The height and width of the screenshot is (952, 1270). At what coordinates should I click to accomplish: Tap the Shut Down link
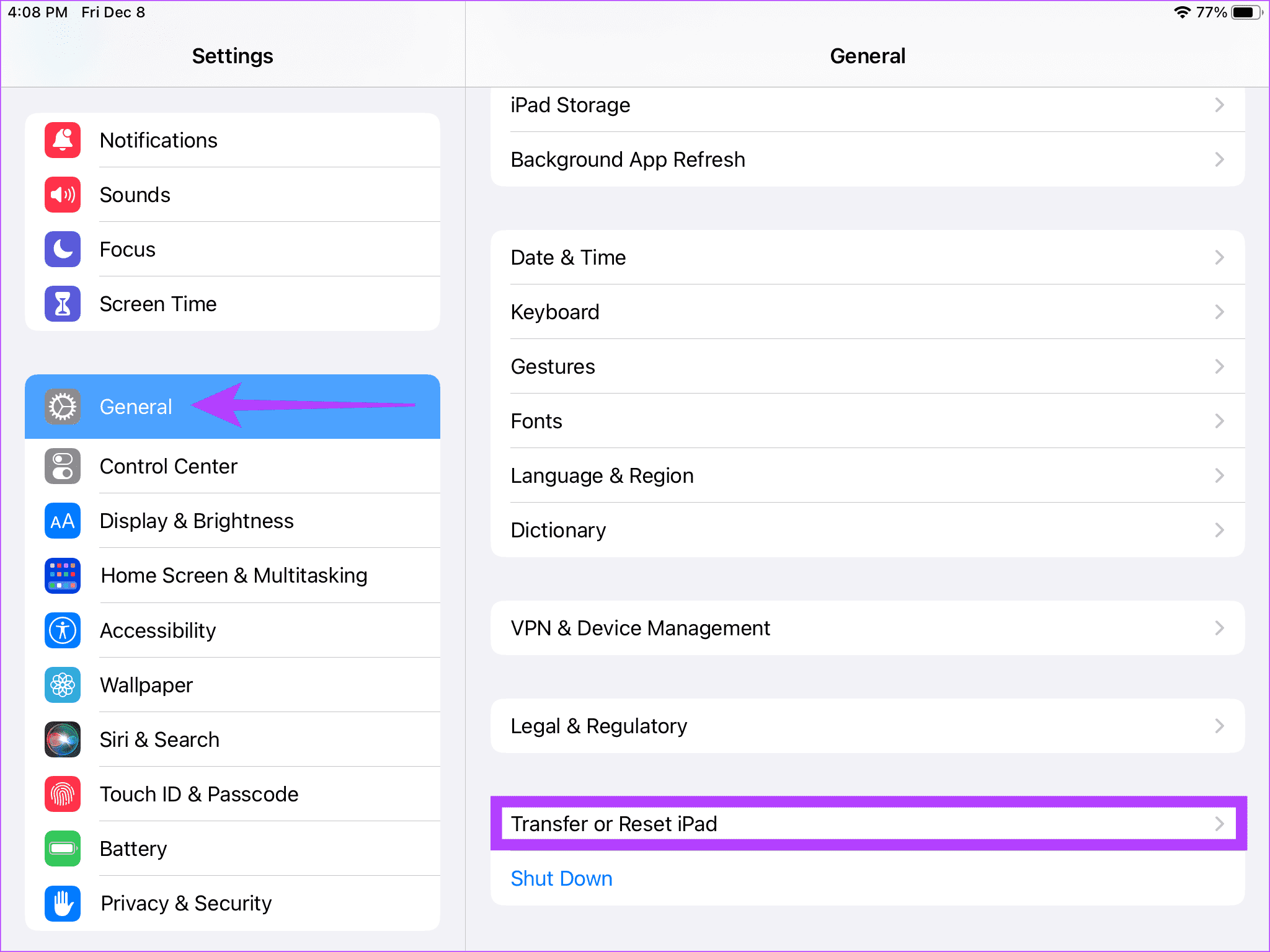(561, 878)
